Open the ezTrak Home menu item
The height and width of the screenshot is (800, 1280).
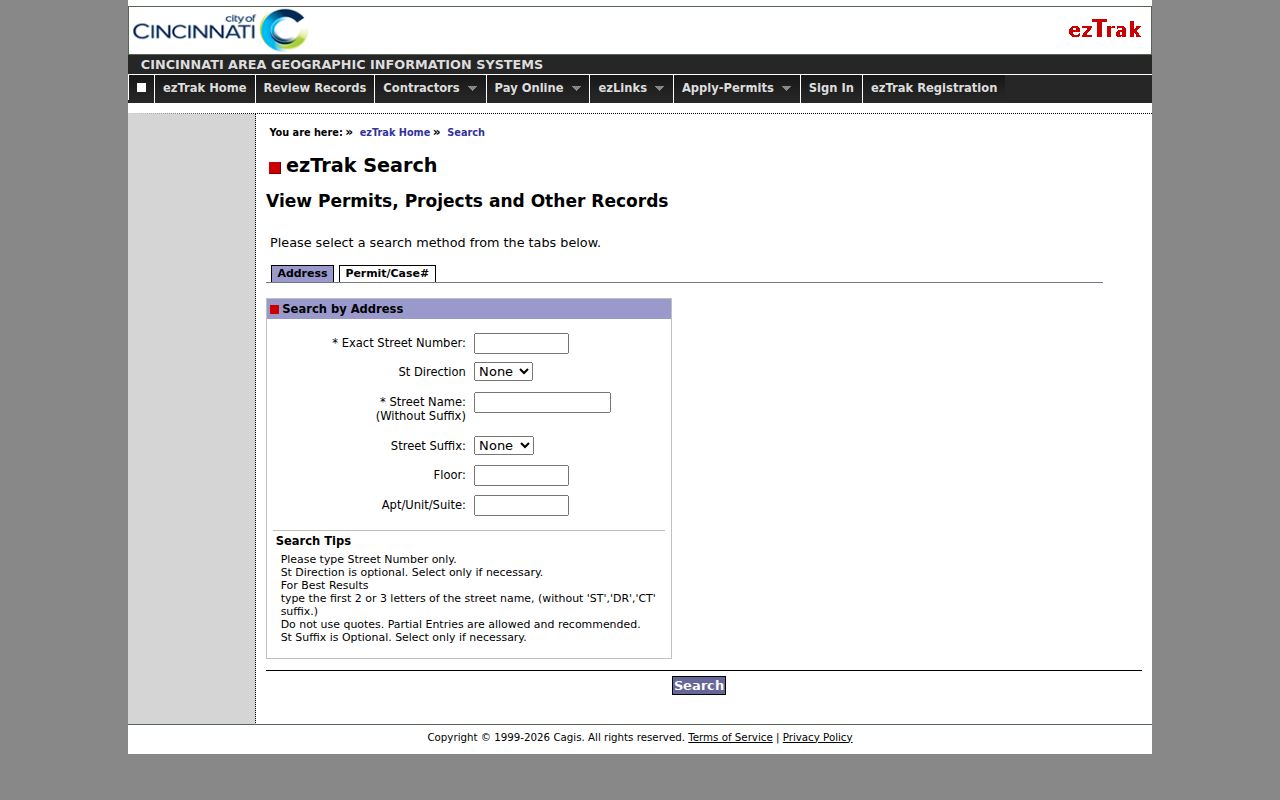tap(205, 88)
